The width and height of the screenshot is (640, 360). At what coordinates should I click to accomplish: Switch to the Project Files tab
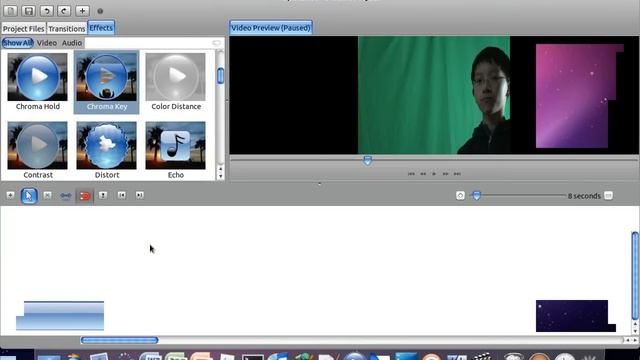coord(24,29)
